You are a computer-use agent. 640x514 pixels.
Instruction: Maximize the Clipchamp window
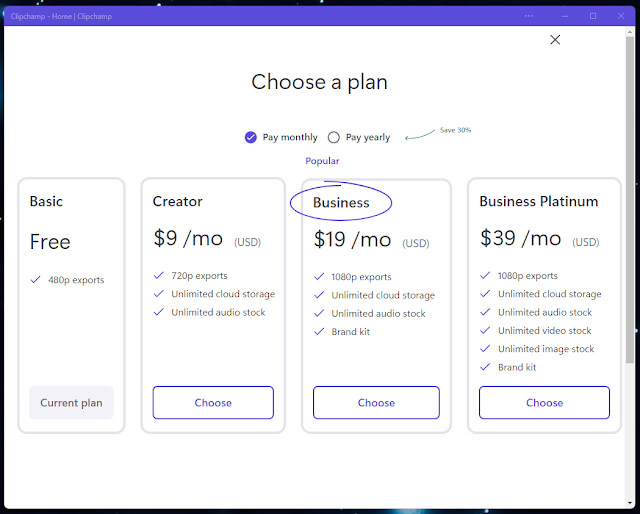(x=593, y=16)
